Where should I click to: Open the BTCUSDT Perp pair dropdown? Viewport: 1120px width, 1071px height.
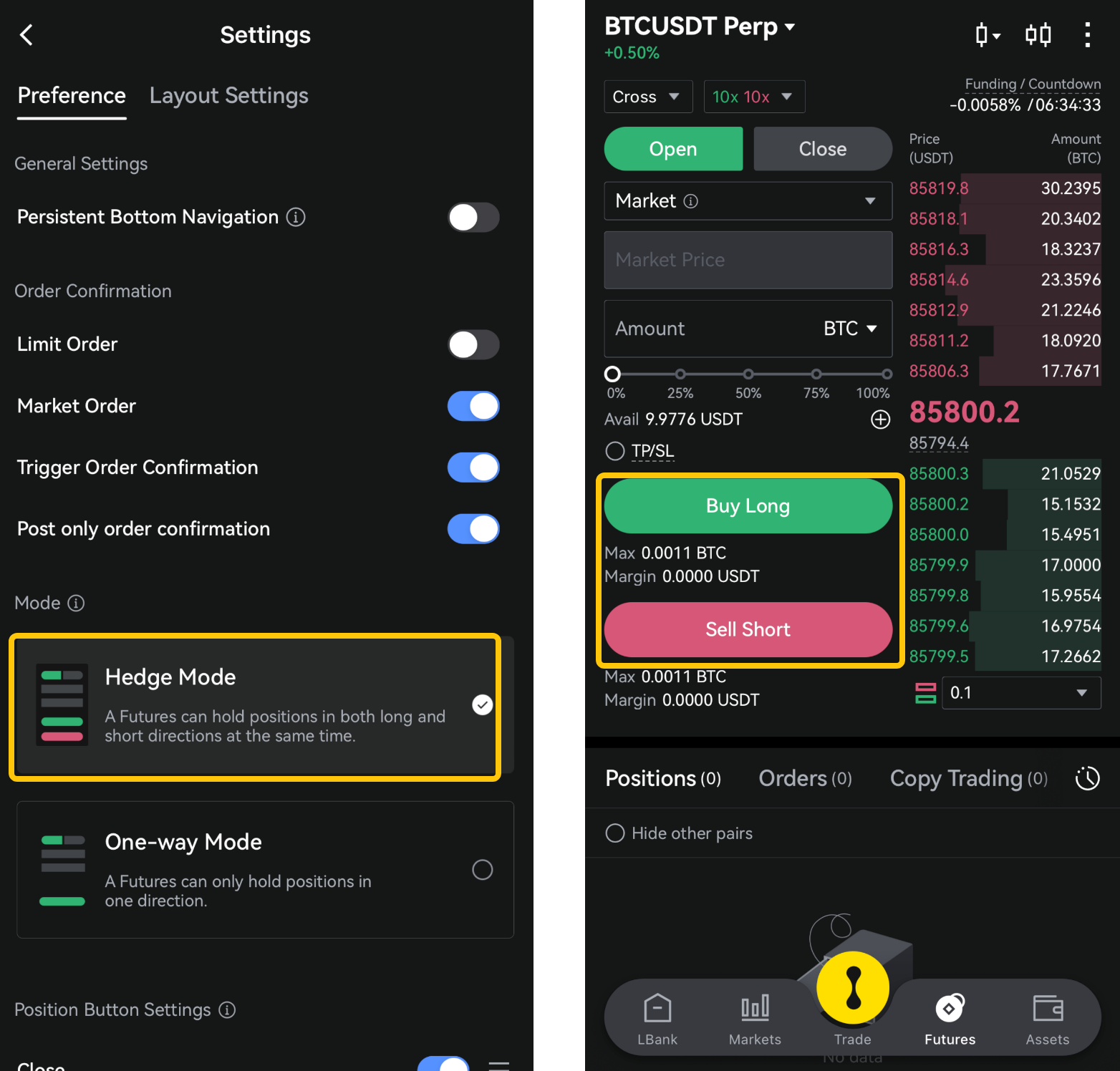pyautogui.click(x=700, y=27)
